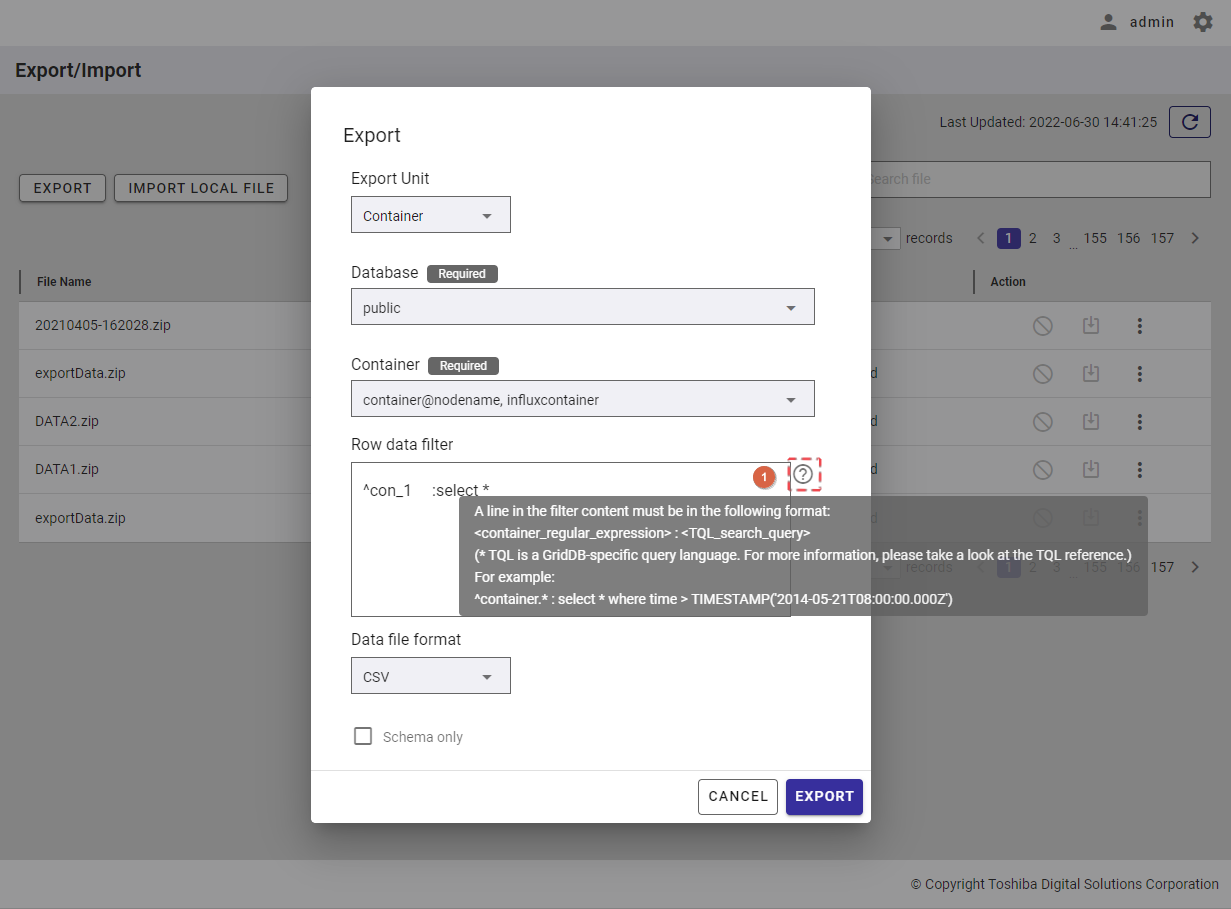Open the Container selection dropdown
This screenshot has width=1231, height=909.
pyautogui.click(x=582, y=399)
